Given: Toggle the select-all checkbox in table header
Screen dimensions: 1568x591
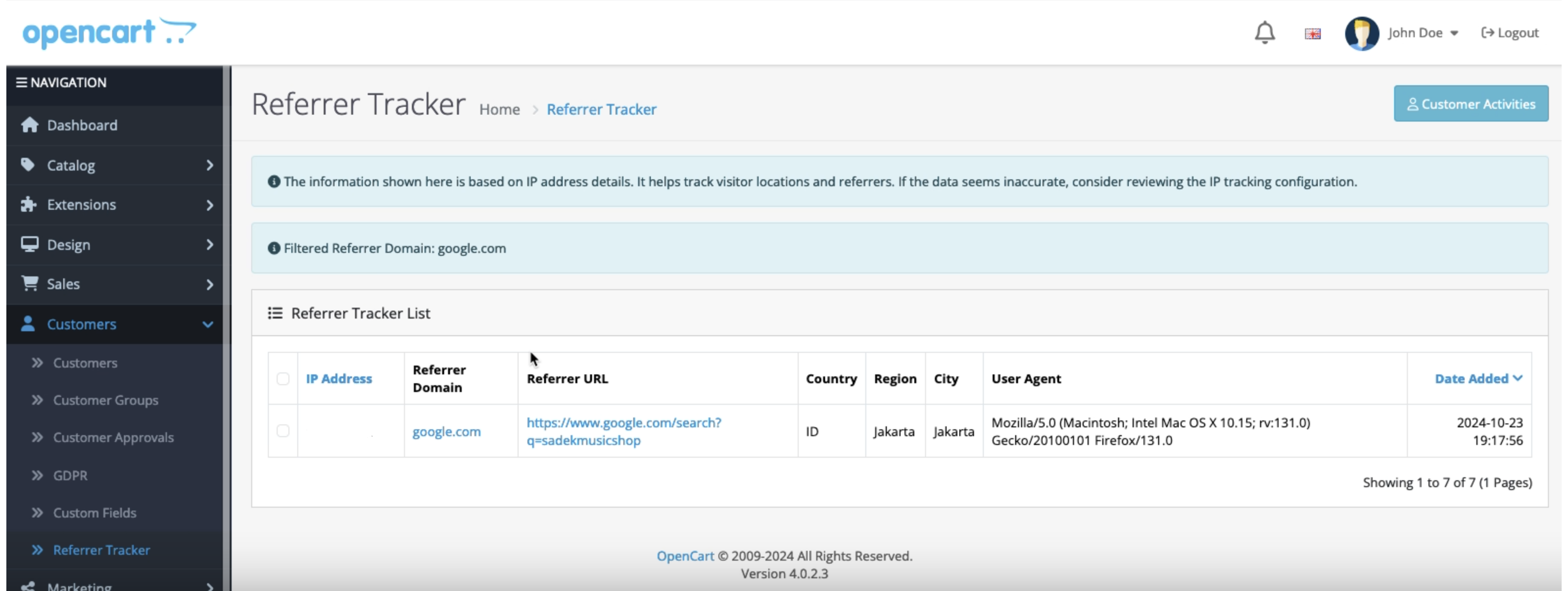Looking at the screenshot, I should (283, 379).
